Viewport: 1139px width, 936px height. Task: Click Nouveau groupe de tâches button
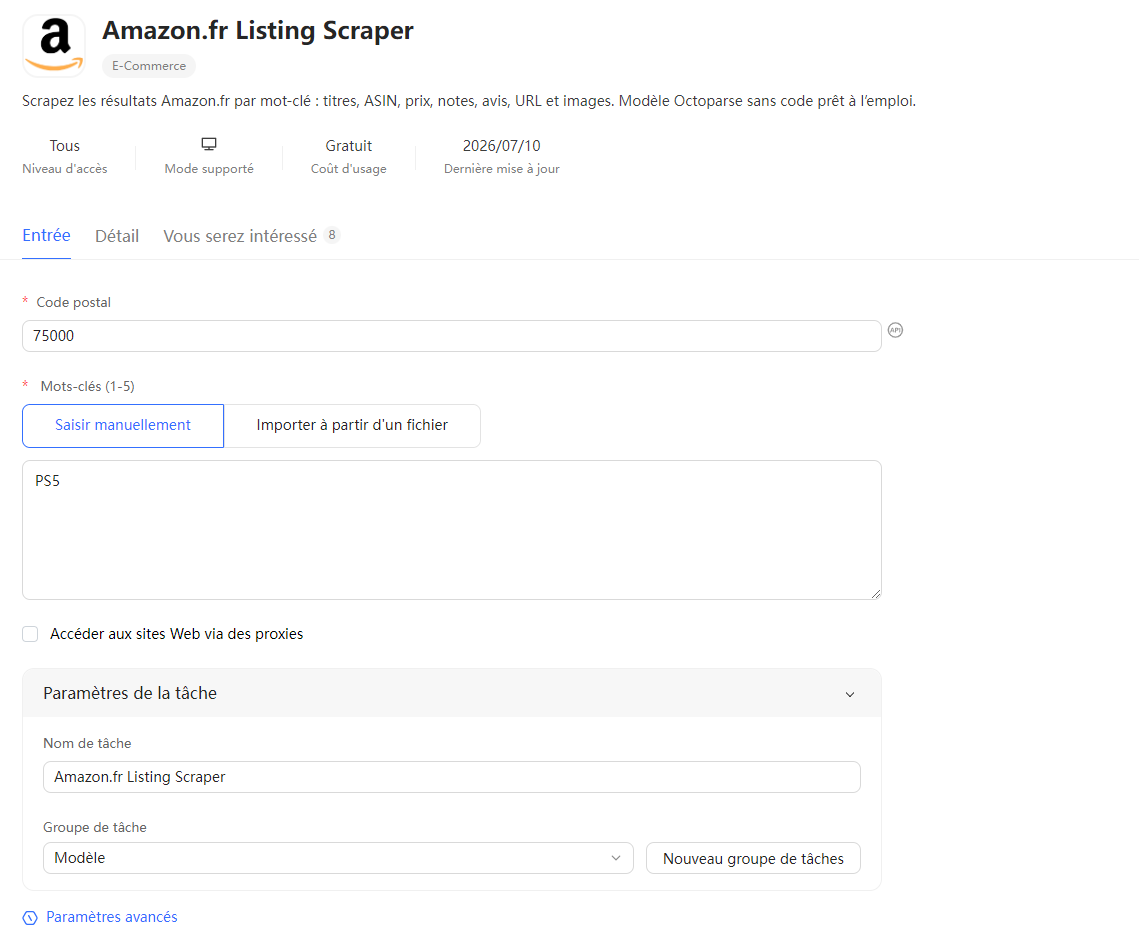(753, 858)
